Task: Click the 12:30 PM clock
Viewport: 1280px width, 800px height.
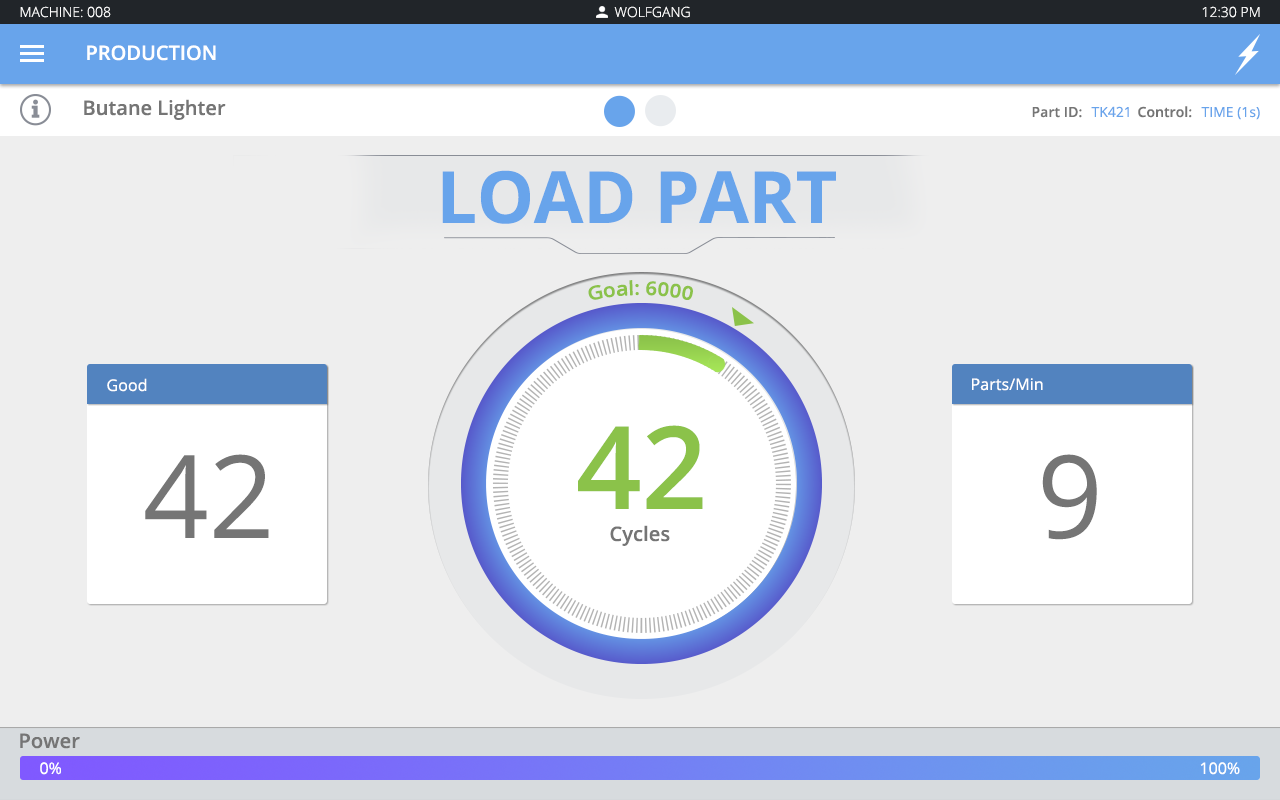Action: pos(1230,12)
